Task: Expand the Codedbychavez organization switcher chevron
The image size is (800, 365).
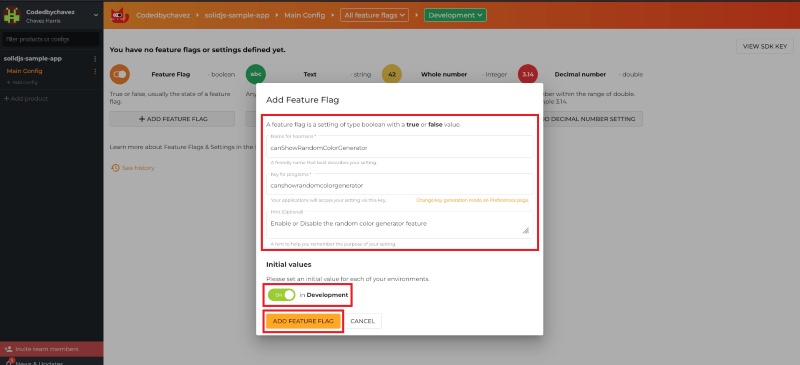Action: point(95,15)
